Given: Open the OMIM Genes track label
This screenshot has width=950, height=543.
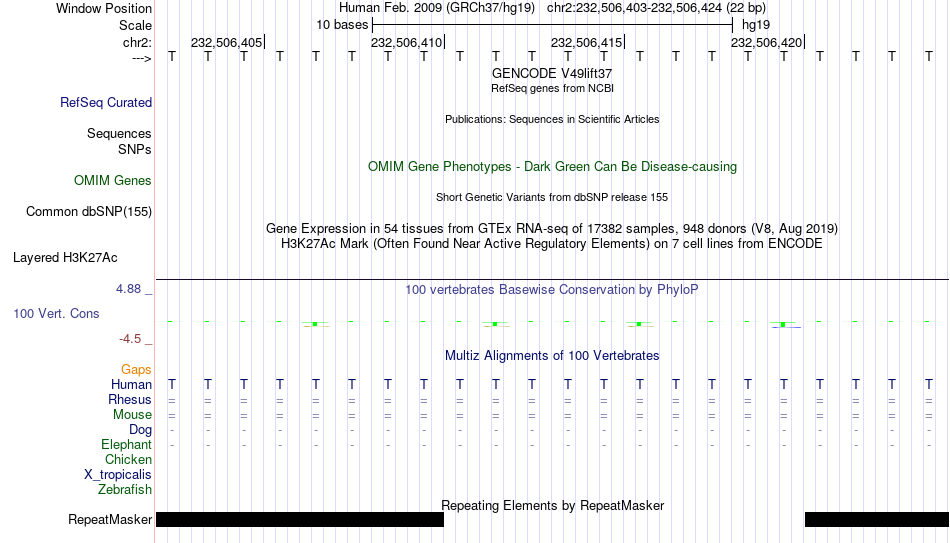Looking at the screenshot, I should 113,181.
